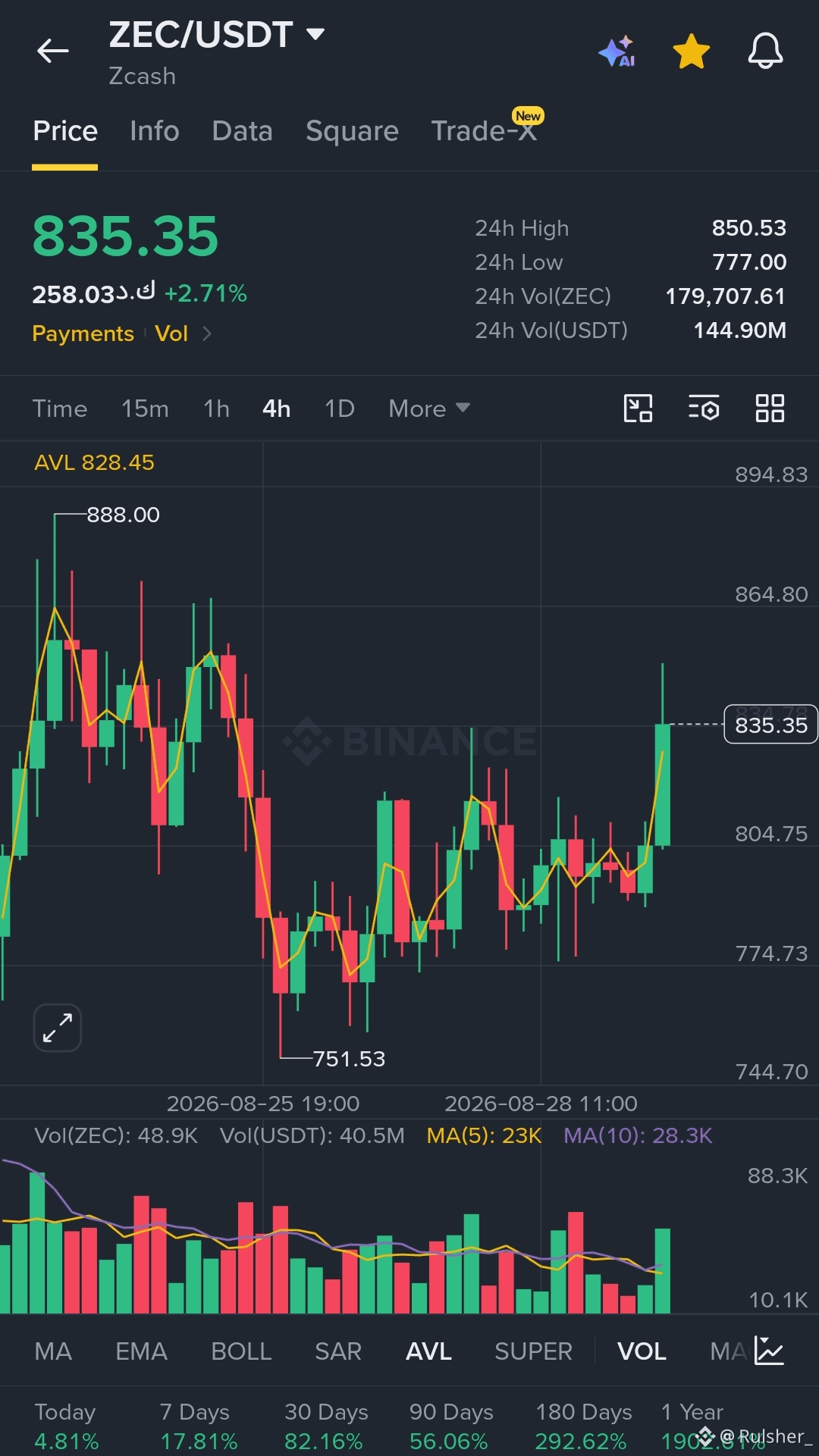Select the 15m interval
819x1456 pixels.
tap(145, 409)
